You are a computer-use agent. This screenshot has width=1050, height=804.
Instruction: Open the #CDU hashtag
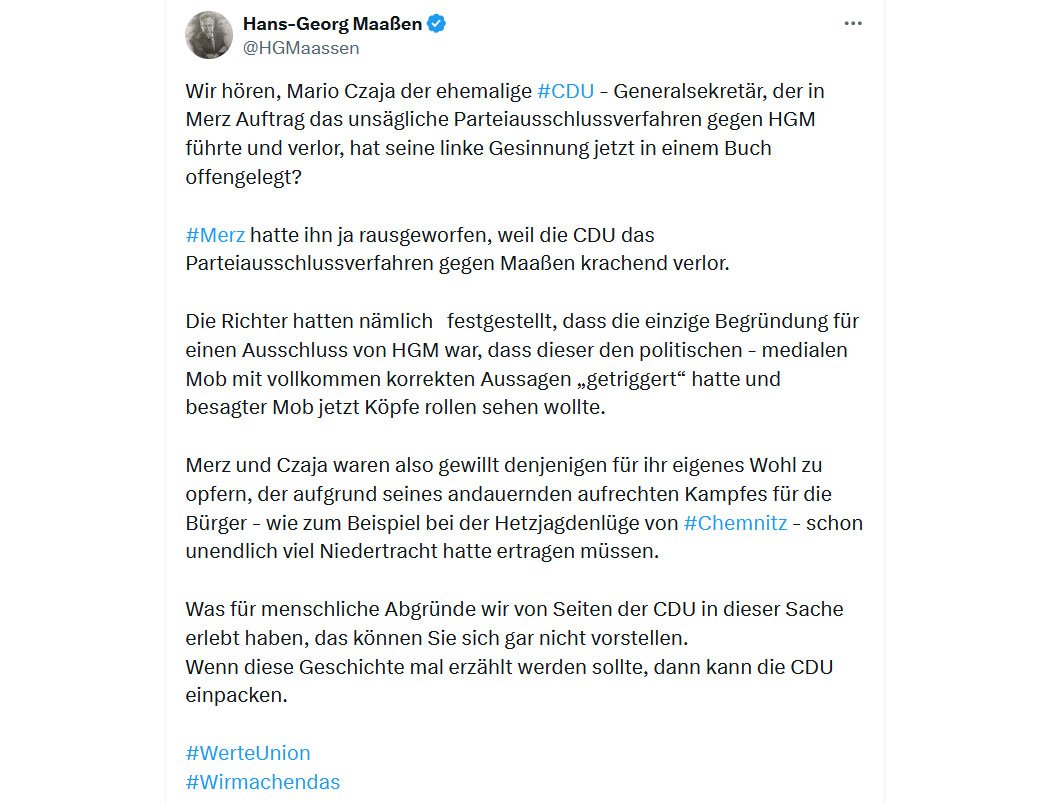click(x=565, y=91)
